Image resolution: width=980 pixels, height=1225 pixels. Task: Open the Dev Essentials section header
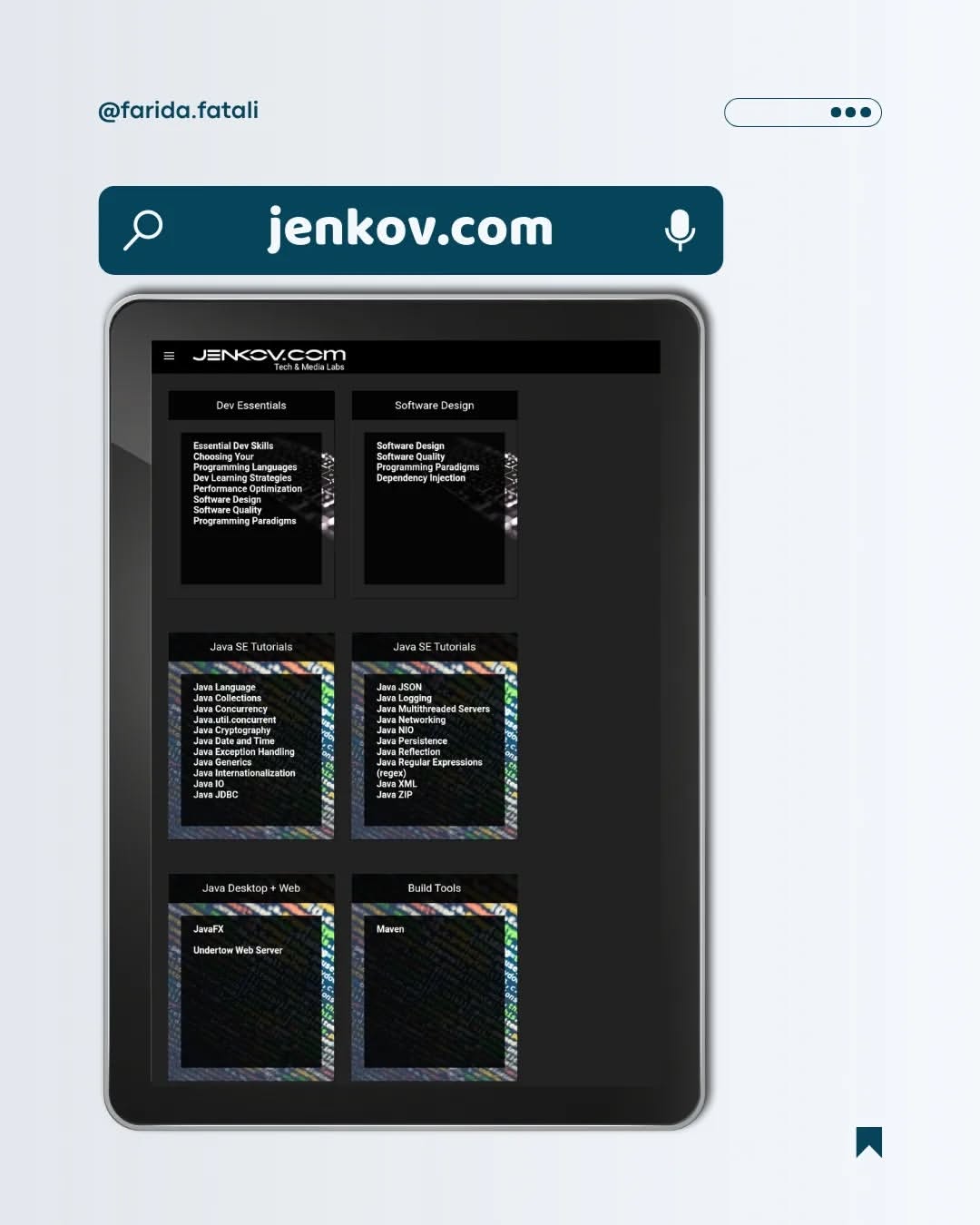[x=251, y=406]
